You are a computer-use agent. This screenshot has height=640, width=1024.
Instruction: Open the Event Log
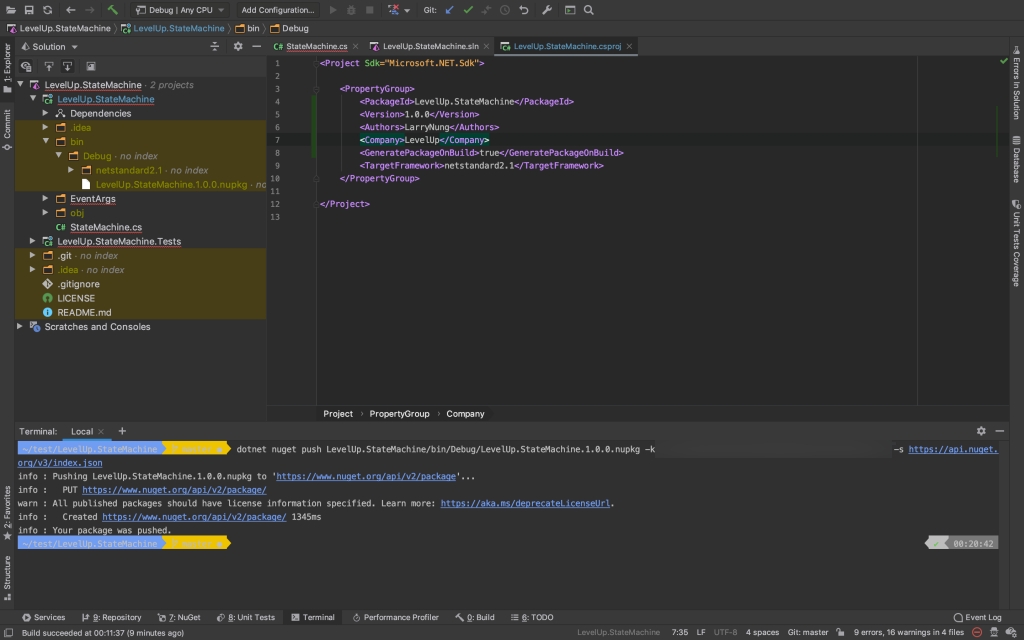977,617
